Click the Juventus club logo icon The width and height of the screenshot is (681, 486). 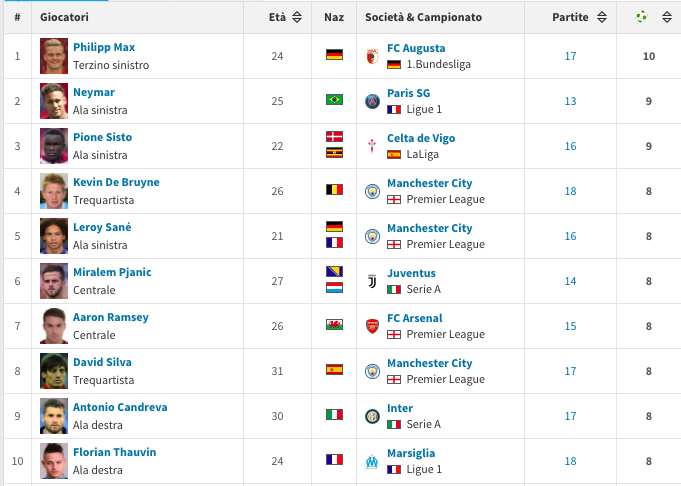click(x=372, y=281)
